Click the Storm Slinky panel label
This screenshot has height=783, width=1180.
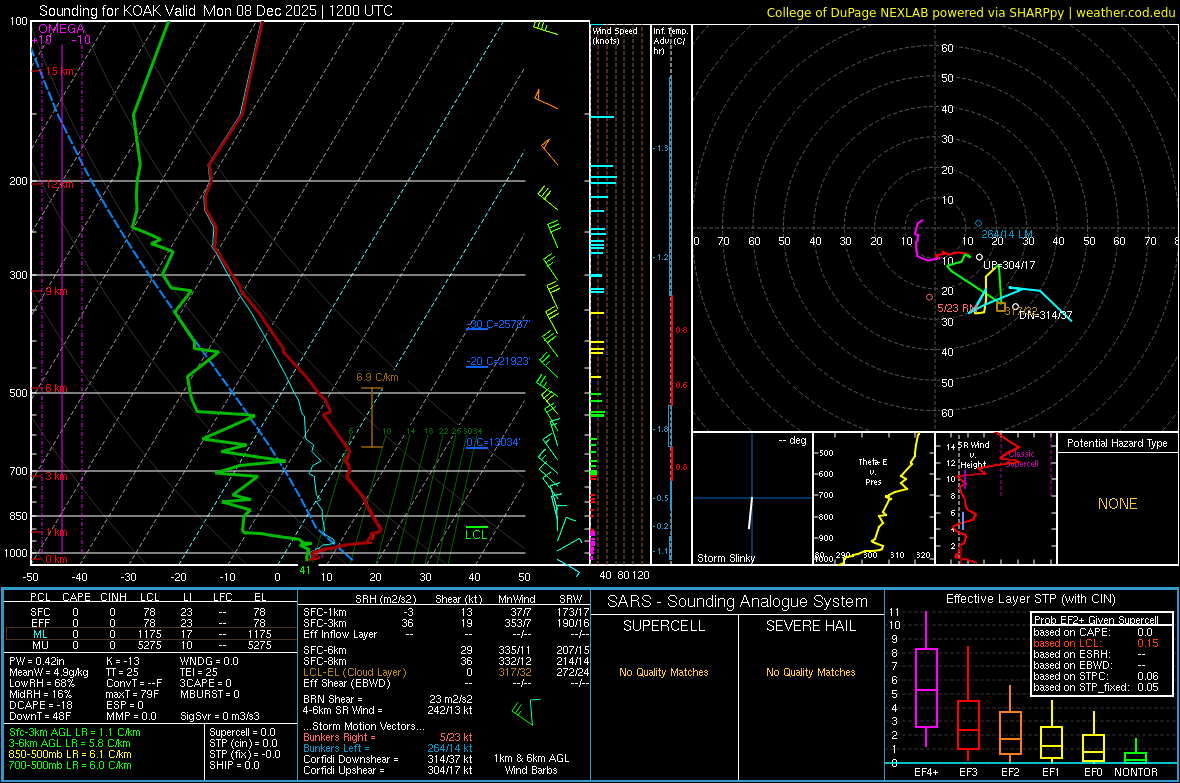[x=725, y=558]
